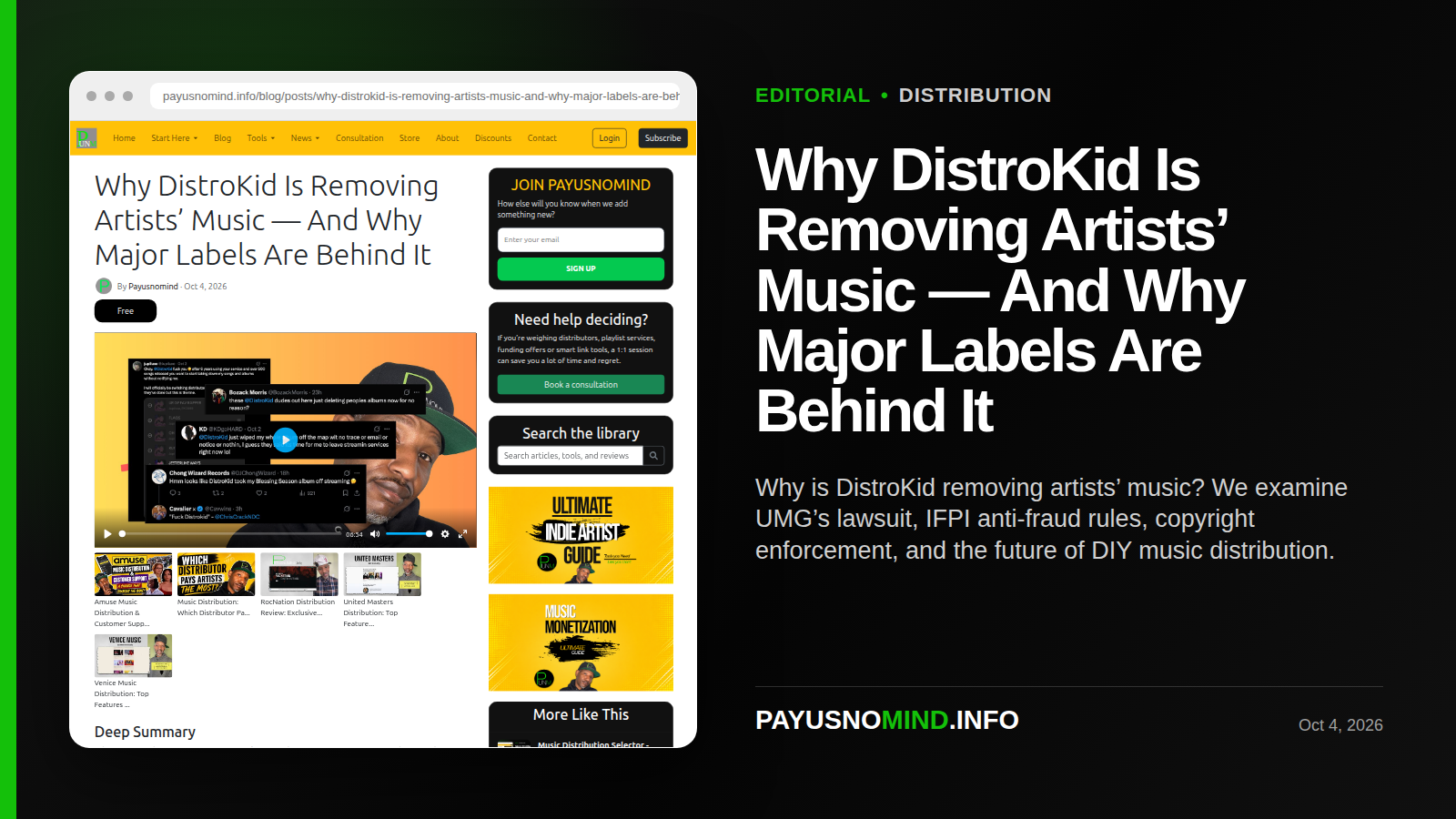Click the Subscribe button

click(x=662, y=138)
